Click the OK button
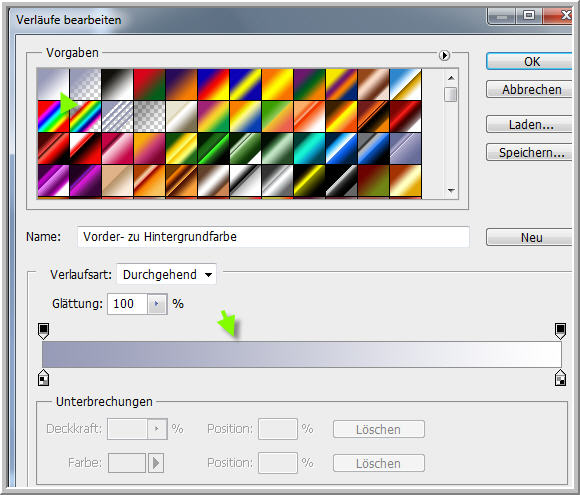The height and width of the screenshot is (495, 580). 530,61
